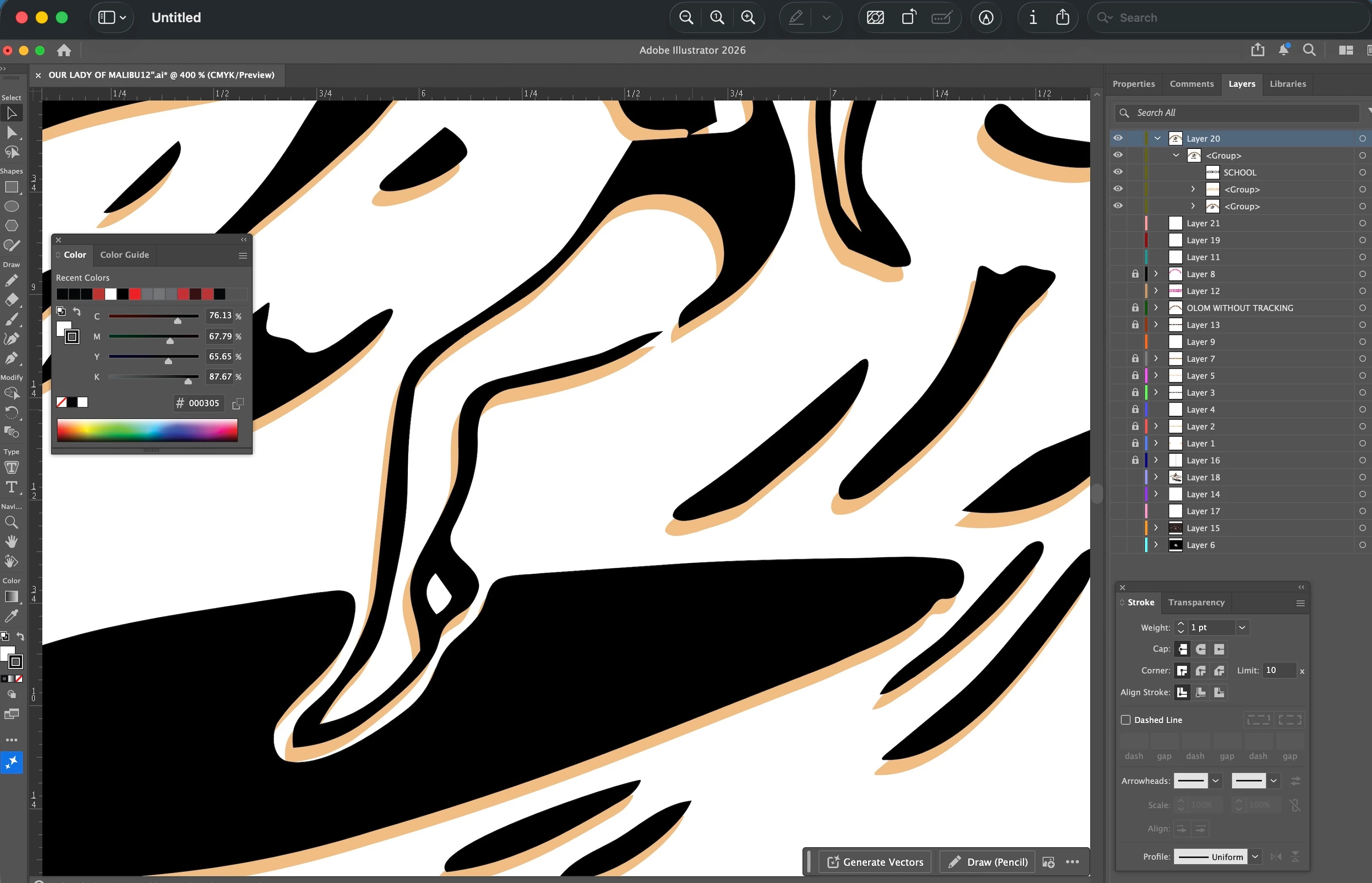
Task: Select the Eyedropper tool
Action: pyautogui.click(x=11, y=616)
